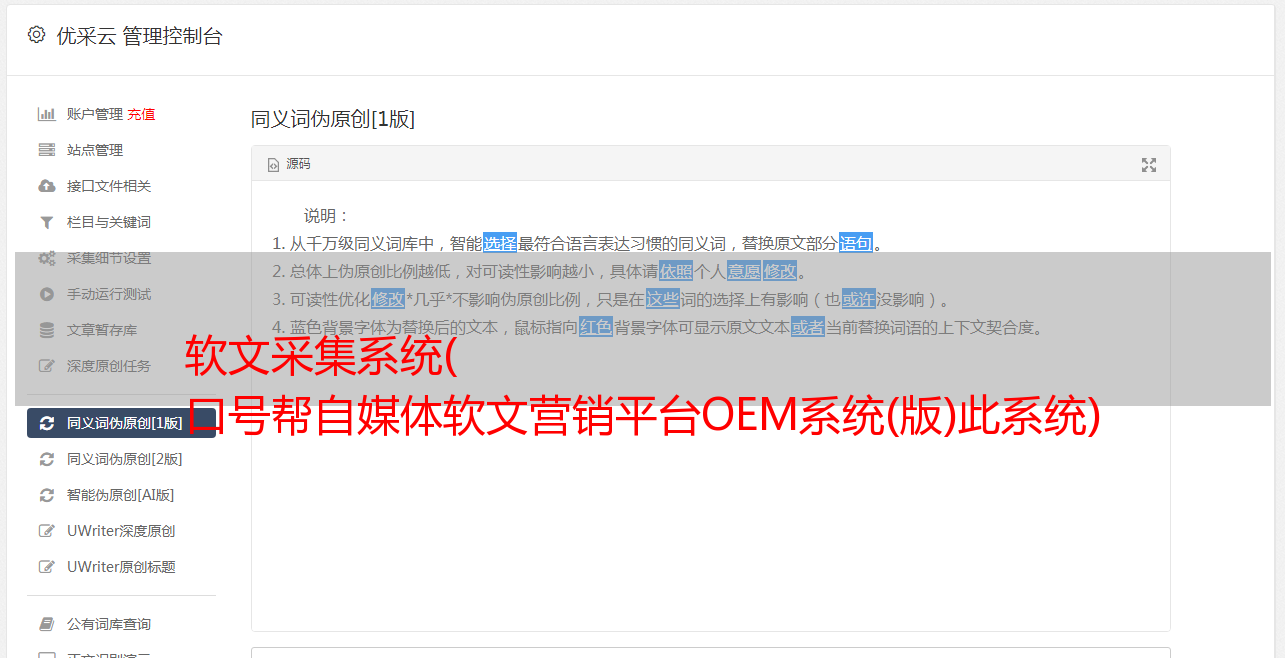This screenshot has width=1285, height=658.
Task: Open 智能伪原创[AI版] refresh icon
Action: [46, 495]
